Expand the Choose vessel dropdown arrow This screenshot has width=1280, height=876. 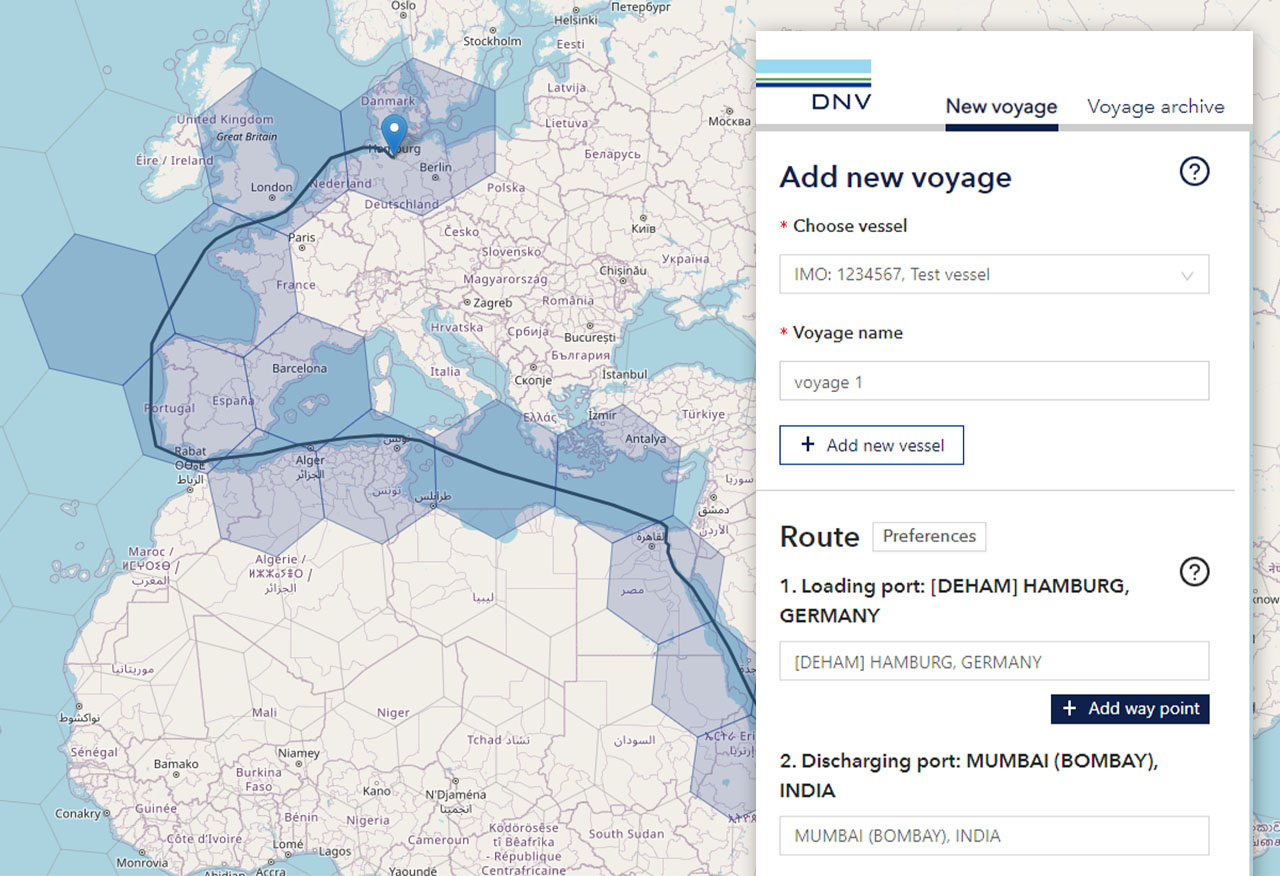[1187, 275]
